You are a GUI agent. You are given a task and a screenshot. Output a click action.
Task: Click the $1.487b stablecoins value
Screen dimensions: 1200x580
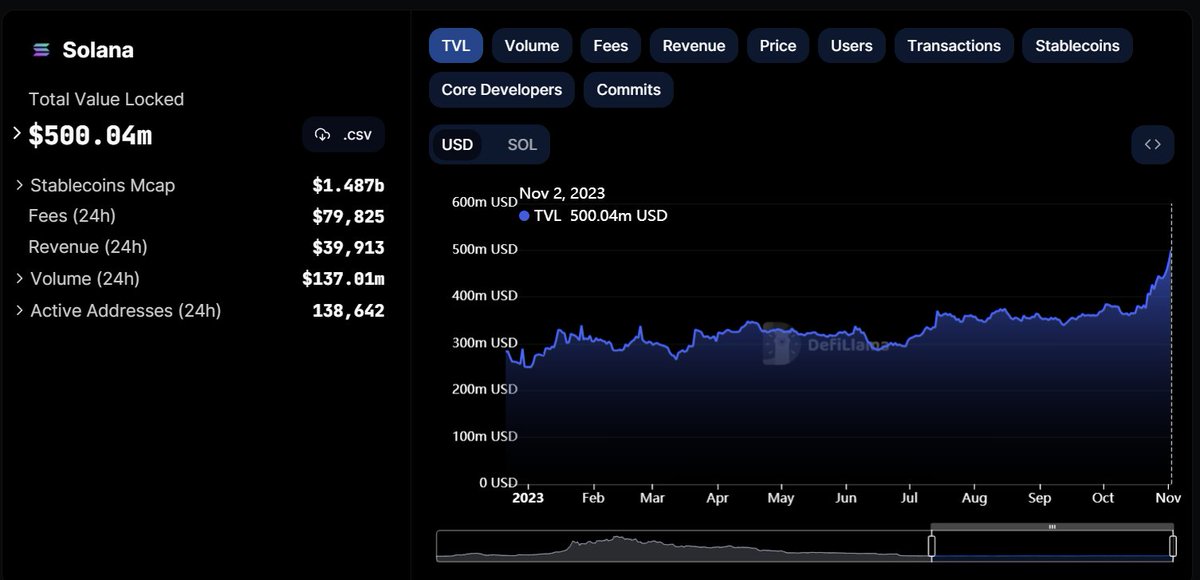348,186
